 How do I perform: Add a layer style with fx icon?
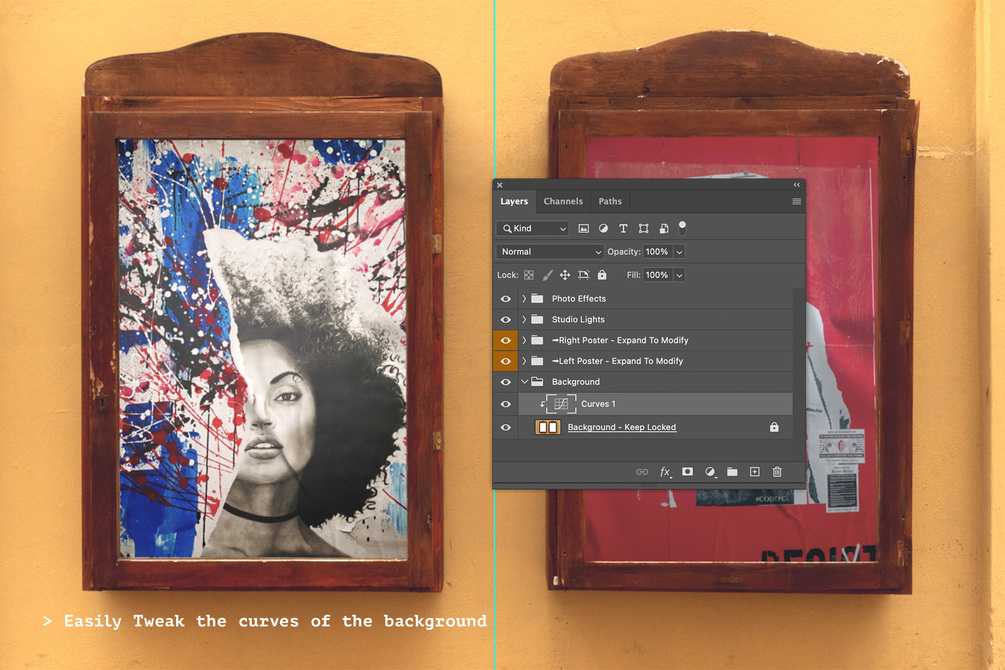(665, 472)
